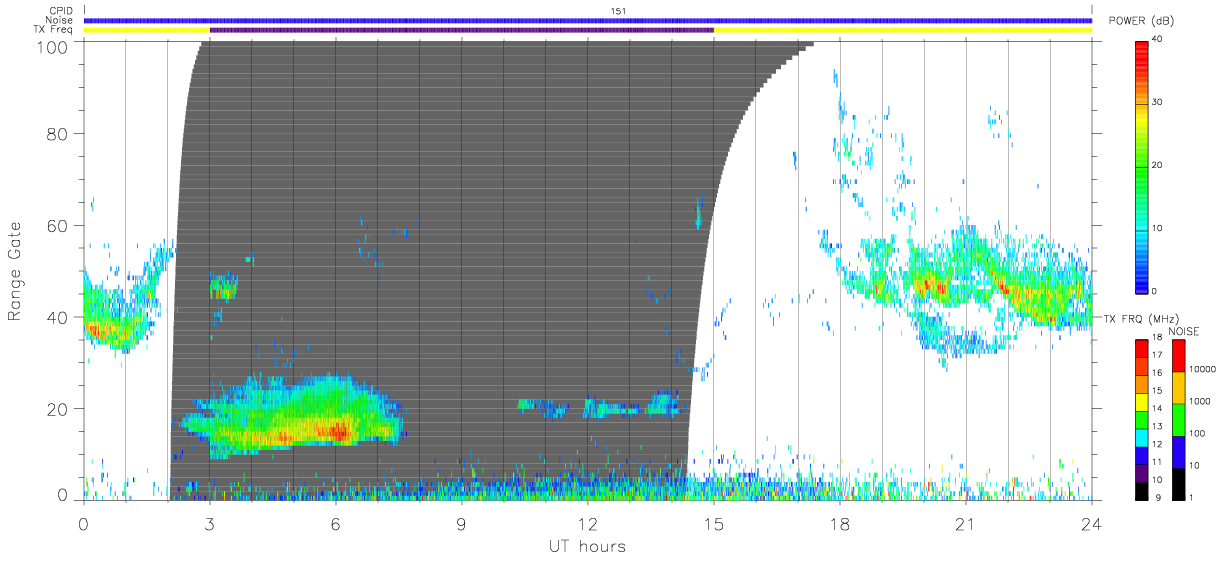
Task: Click the 12 UT hour tick label
Action: tap(588, 522)
